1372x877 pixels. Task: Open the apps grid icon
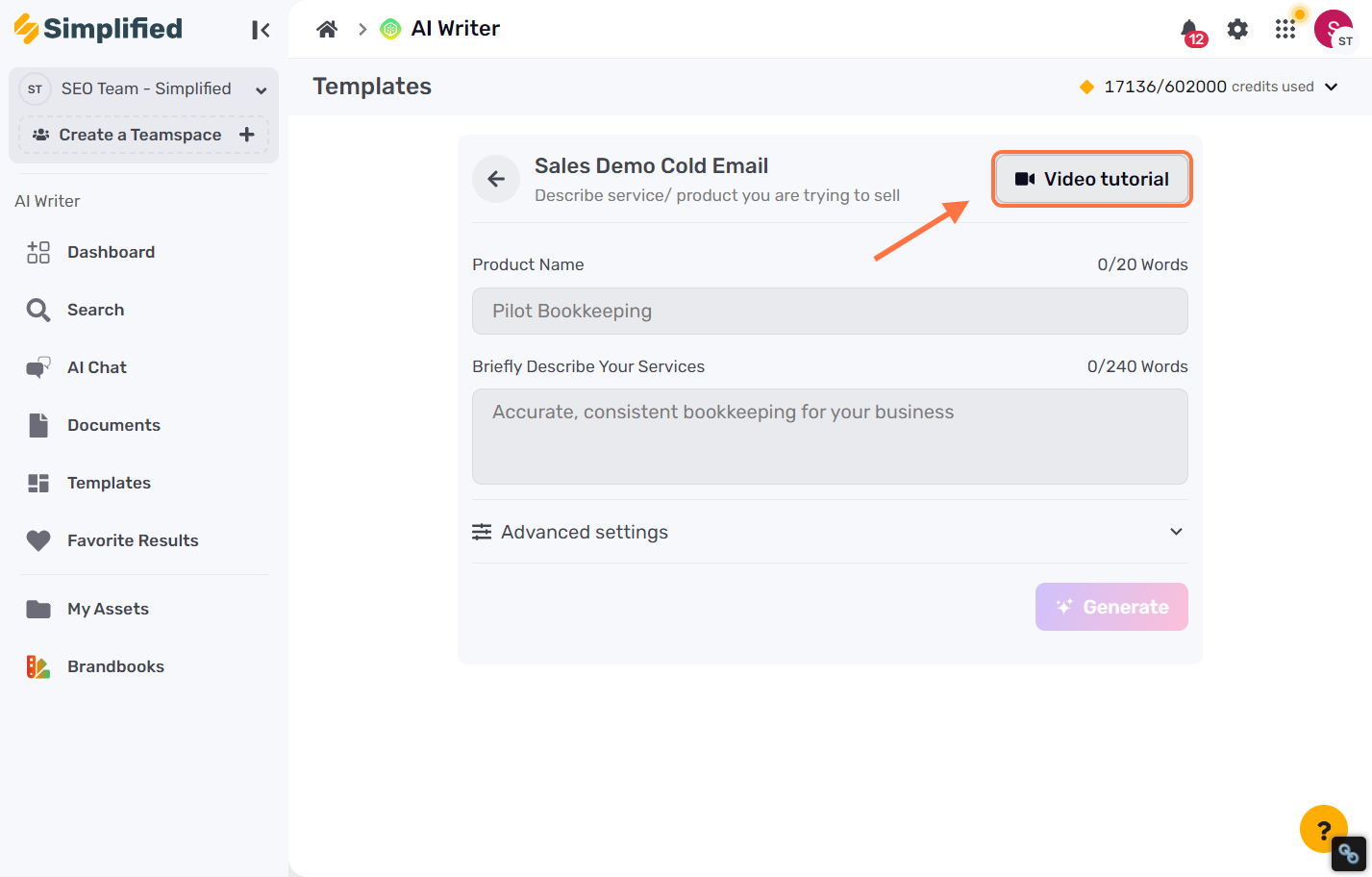[1285, 29]
